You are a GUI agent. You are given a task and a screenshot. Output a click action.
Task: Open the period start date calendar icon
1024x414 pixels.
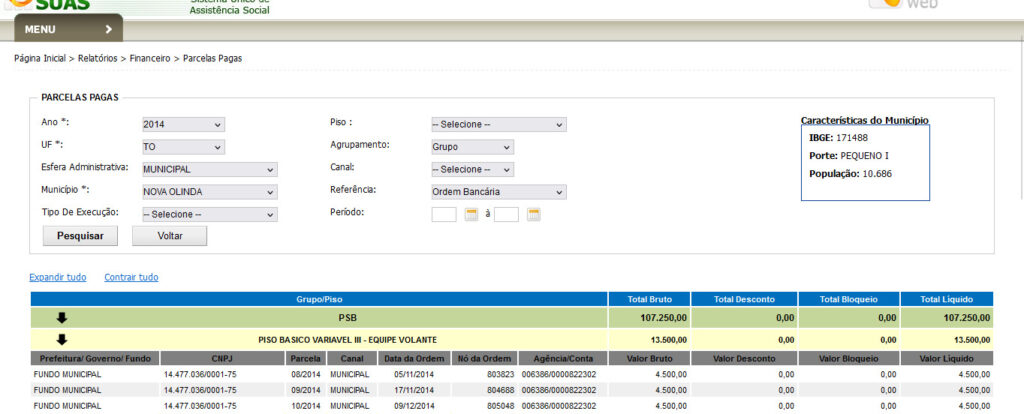(472, 214)
